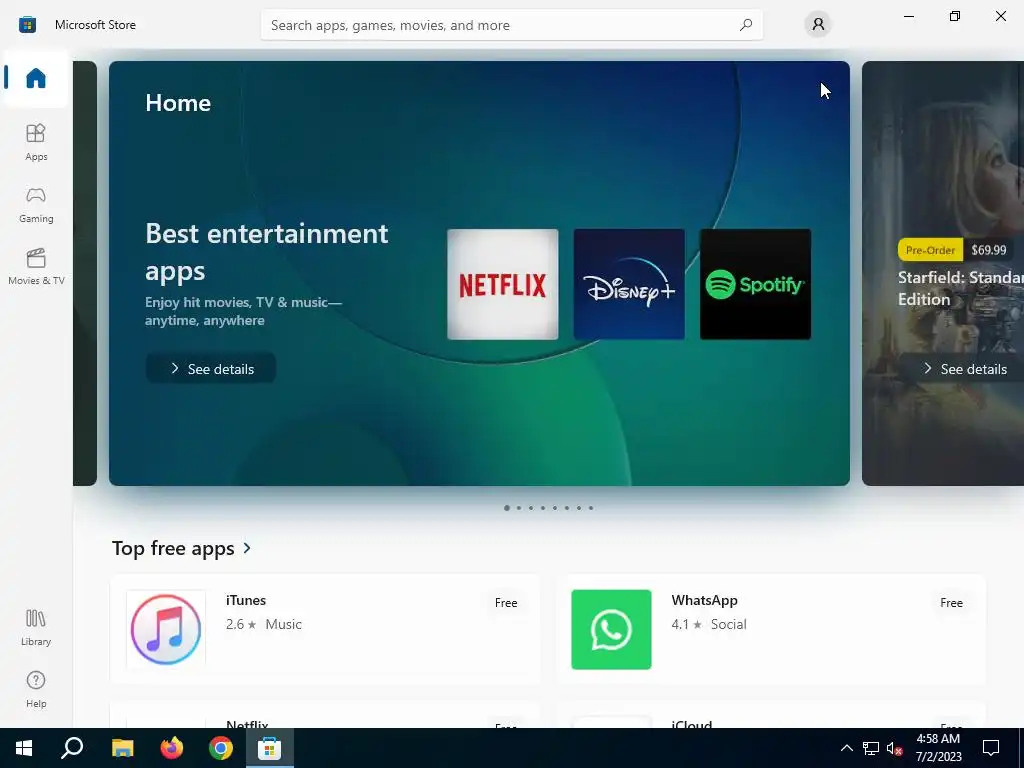
Task: Click the user profile icon
Action: click(x=818, y=25)
